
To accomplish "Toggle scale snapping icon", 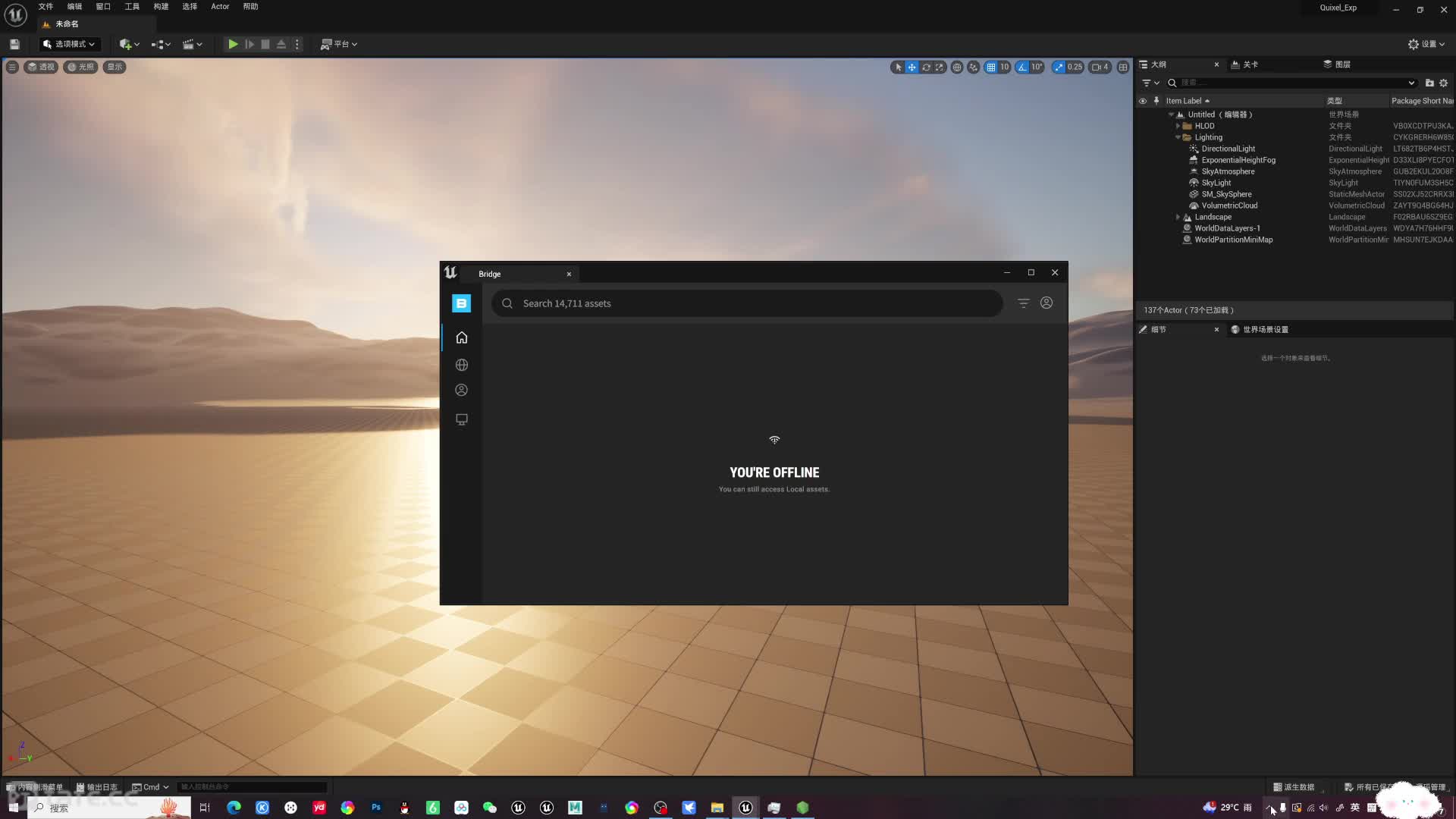I will [x=1059, y=67].
